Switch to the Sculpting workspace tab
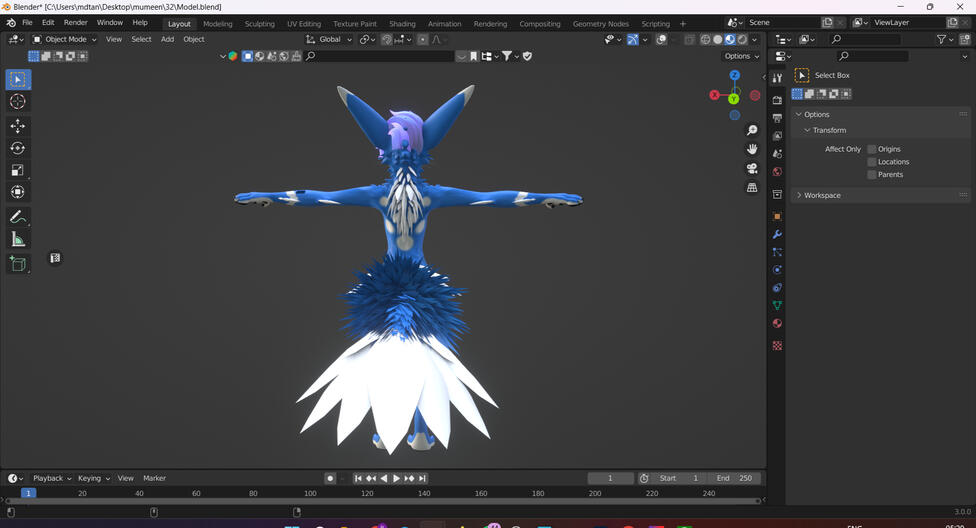Screen dimensions: 976x528 [260, 24]
